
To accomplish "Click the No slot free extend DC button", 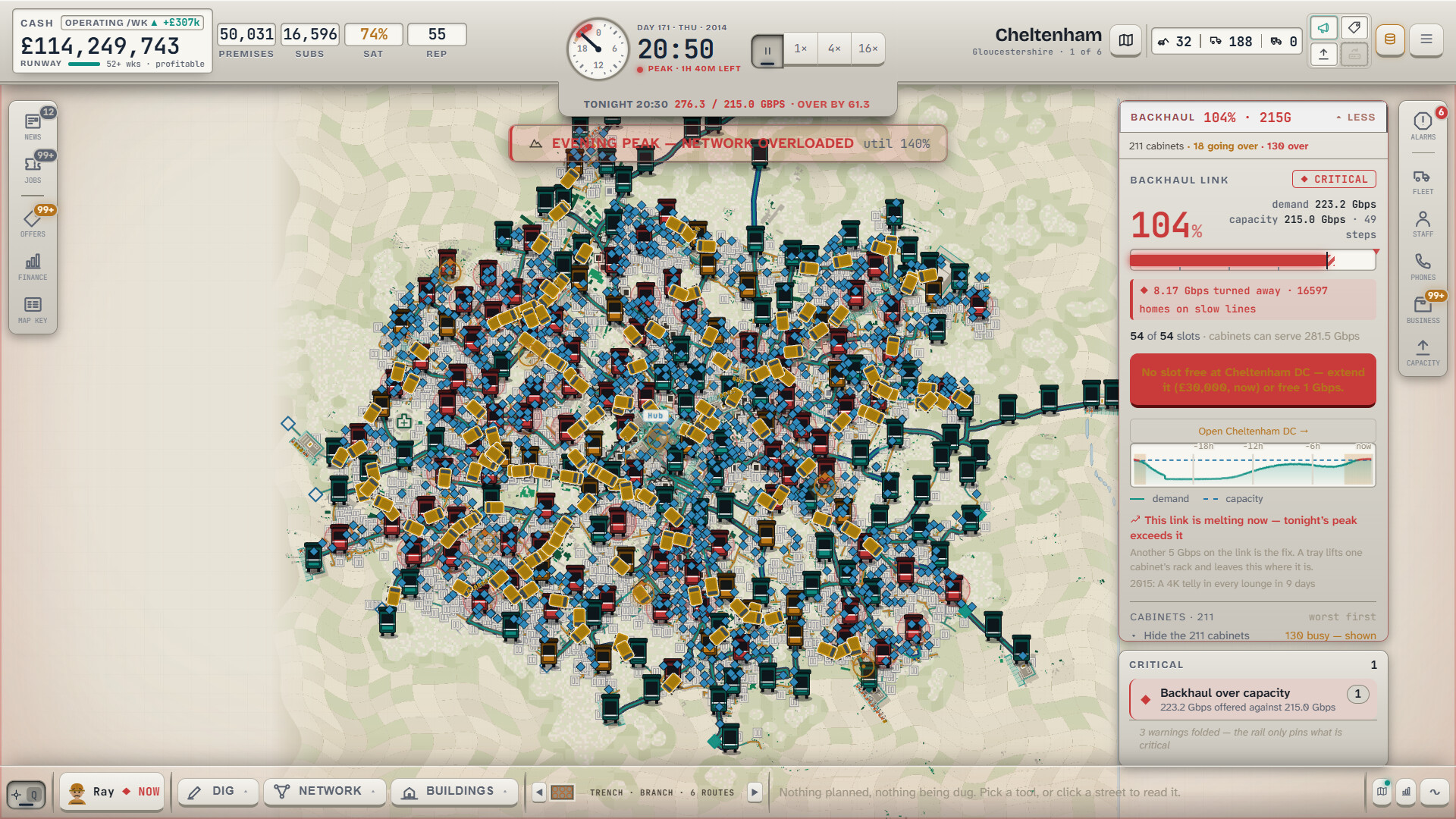I will (1253, 380).
